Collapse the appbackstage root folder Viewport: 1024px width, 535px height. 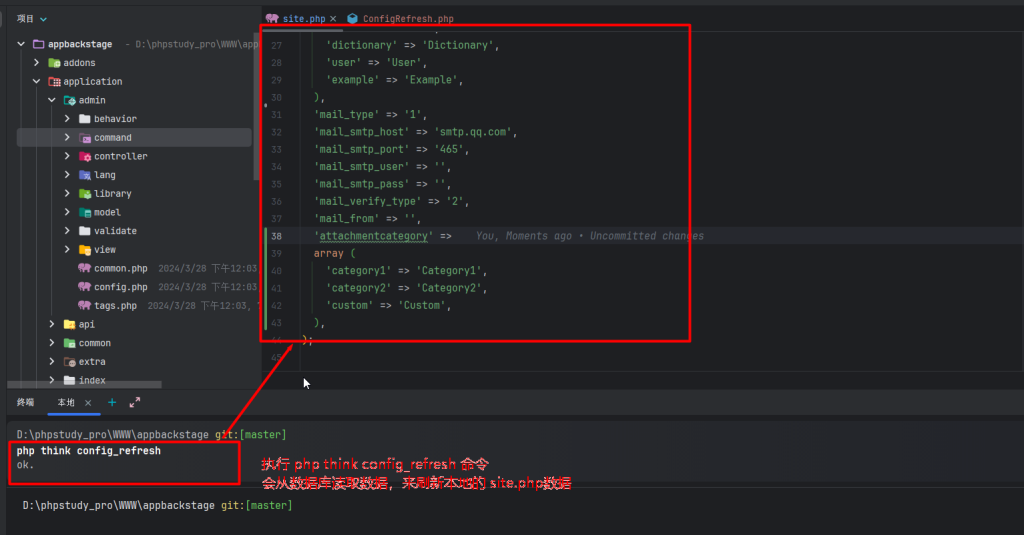pos(21,45)
